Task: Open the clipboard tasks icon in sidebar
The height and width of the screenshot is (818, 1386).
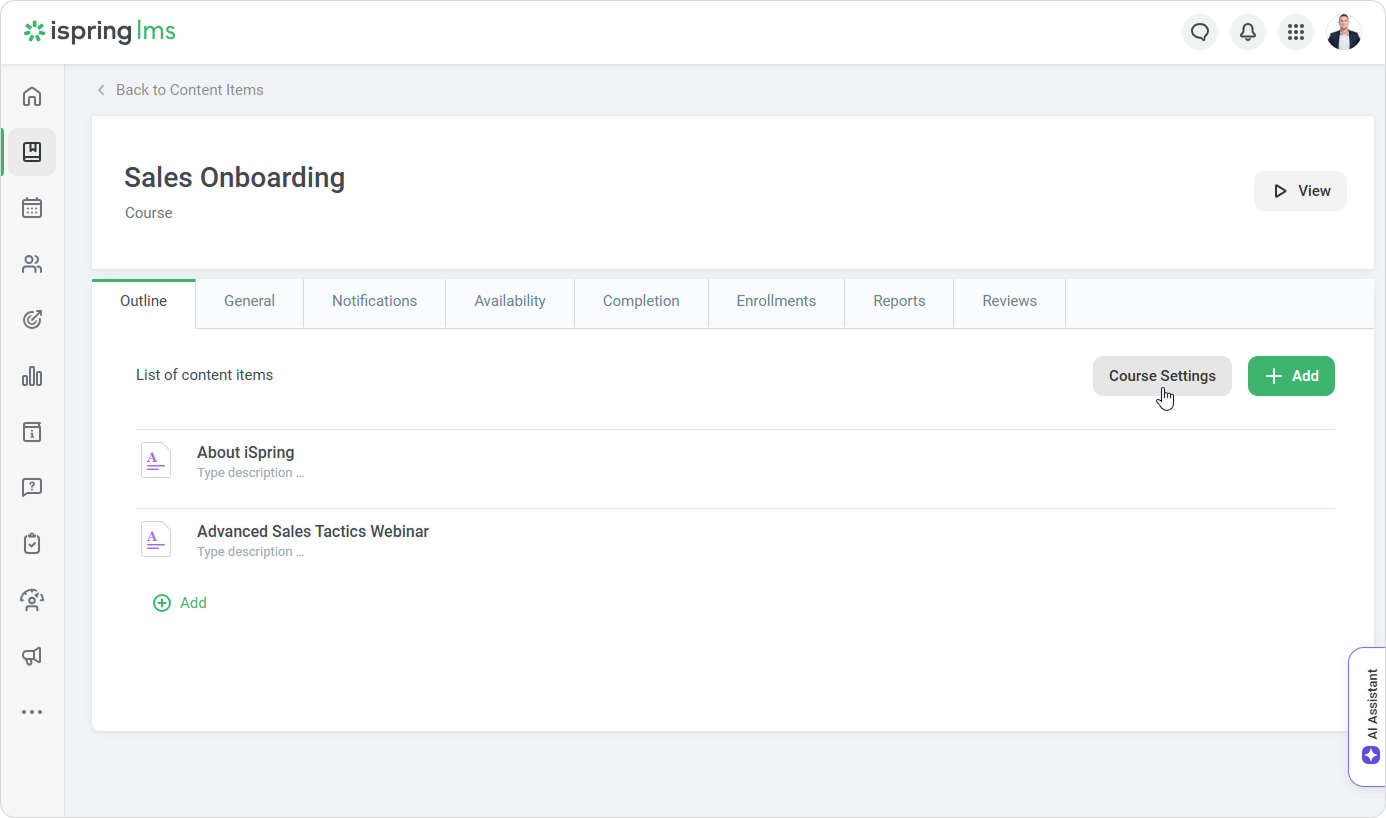Action: click(32, 544)
